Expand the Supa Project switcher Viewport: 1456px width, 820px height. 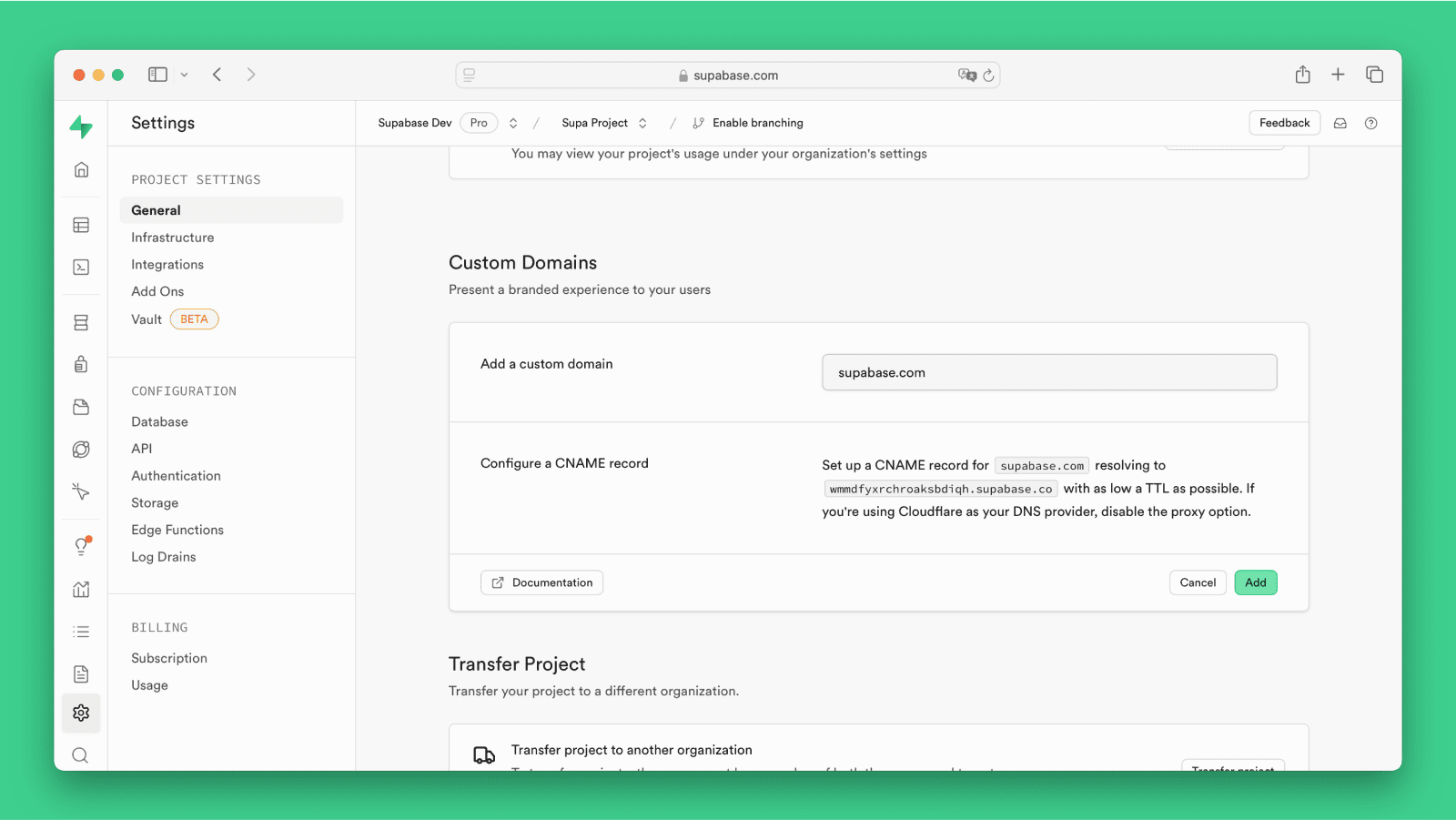click(642, 123)
